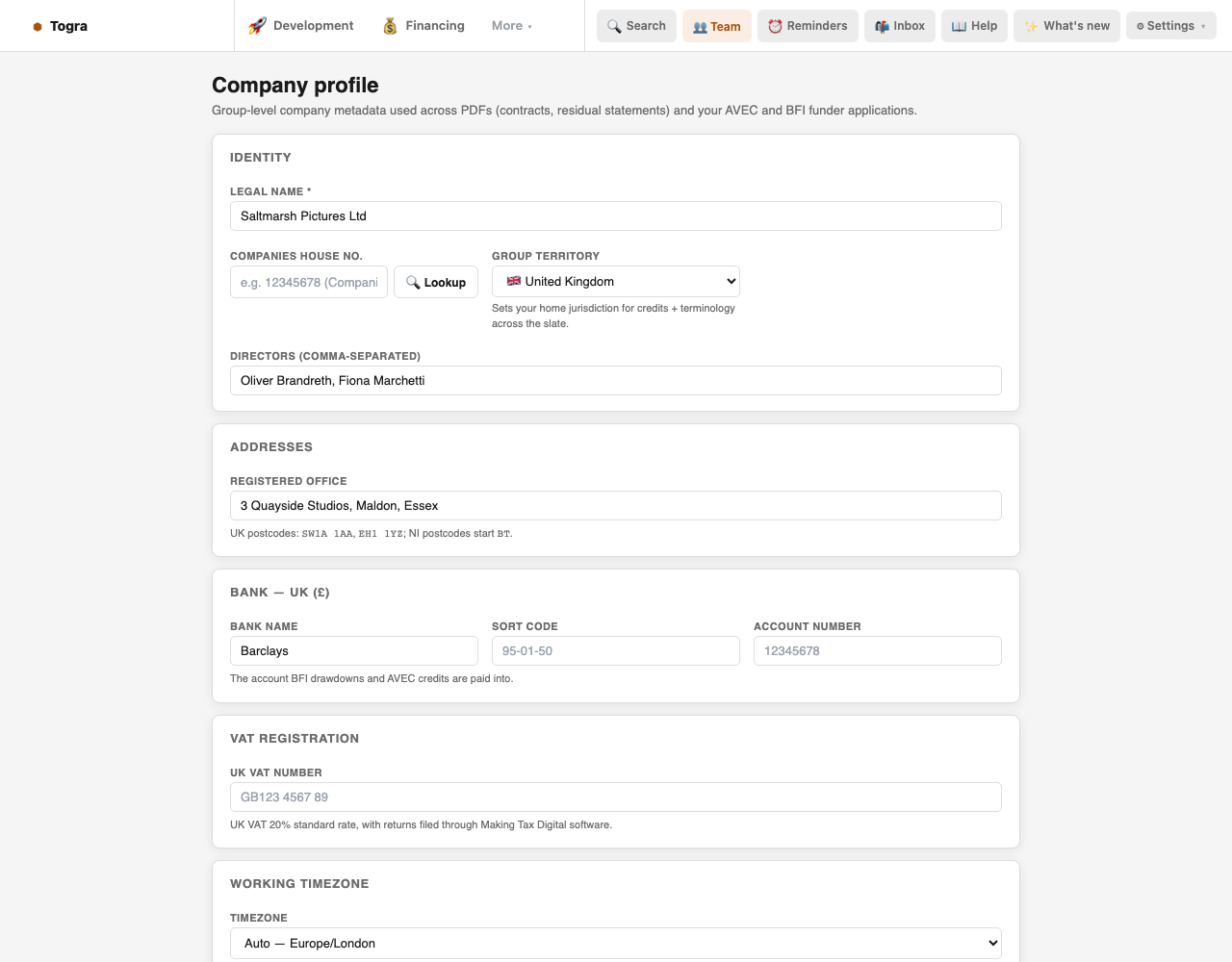Image resolution: width=1232 pixels, height=962 pixels.
Task: Look up the Companies House number
Action: click(x=436, y=282)
